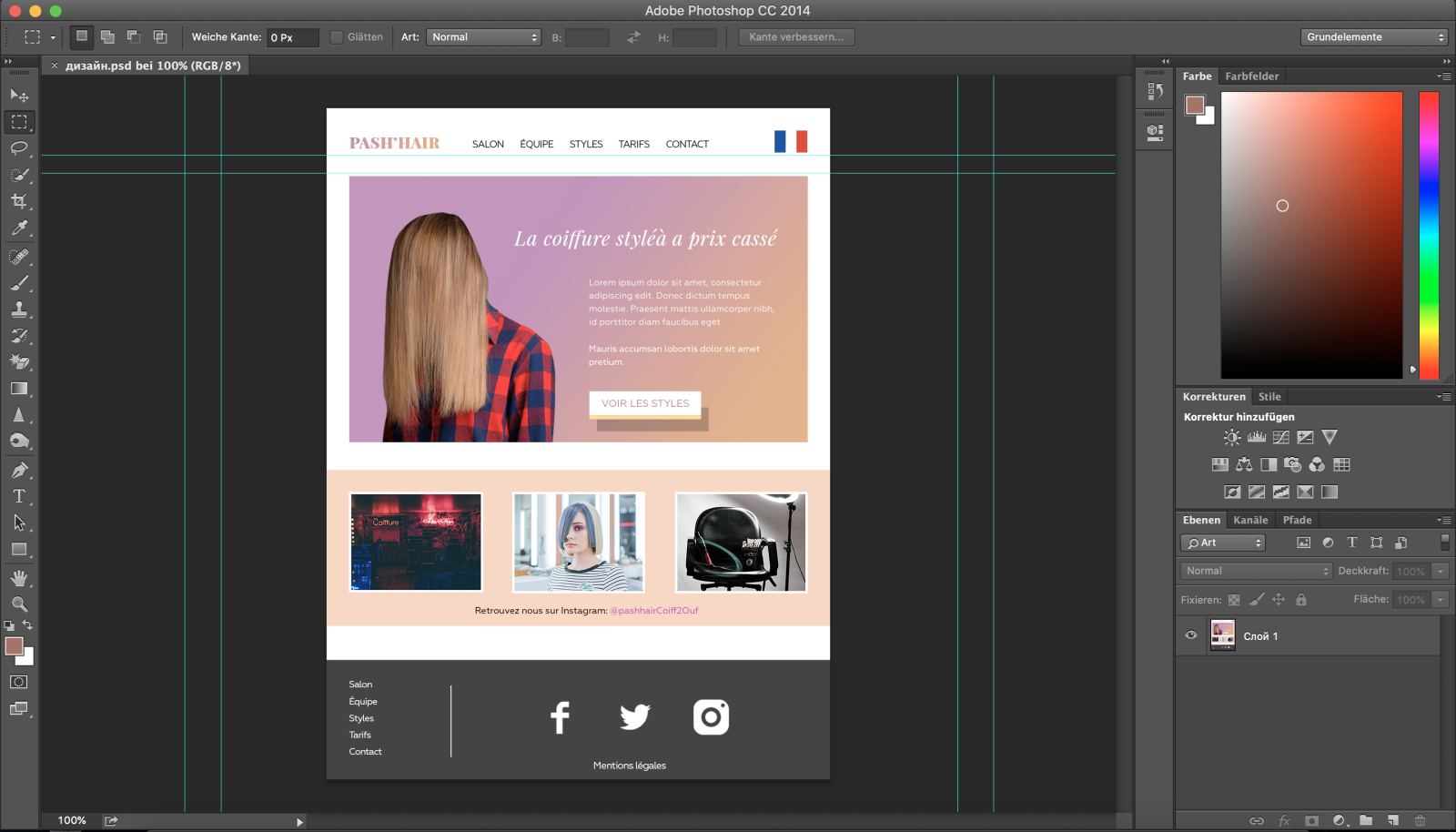
Task: Switch to the Kanäle tab
Action: tap(1250, 521)
